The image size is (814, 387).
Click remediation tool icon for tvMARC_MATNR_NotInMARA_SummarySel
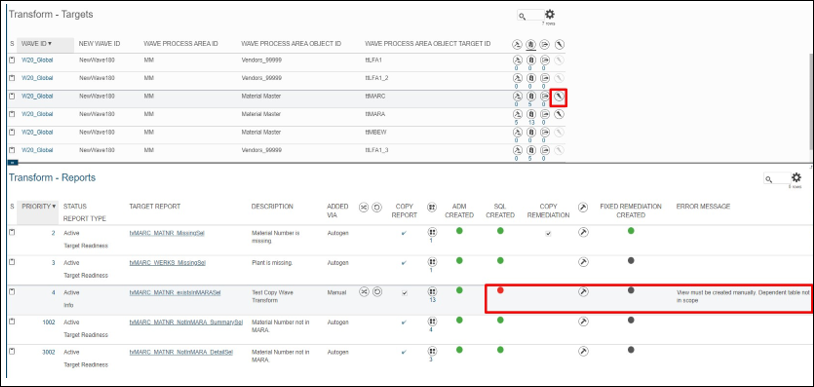point(584,322)
